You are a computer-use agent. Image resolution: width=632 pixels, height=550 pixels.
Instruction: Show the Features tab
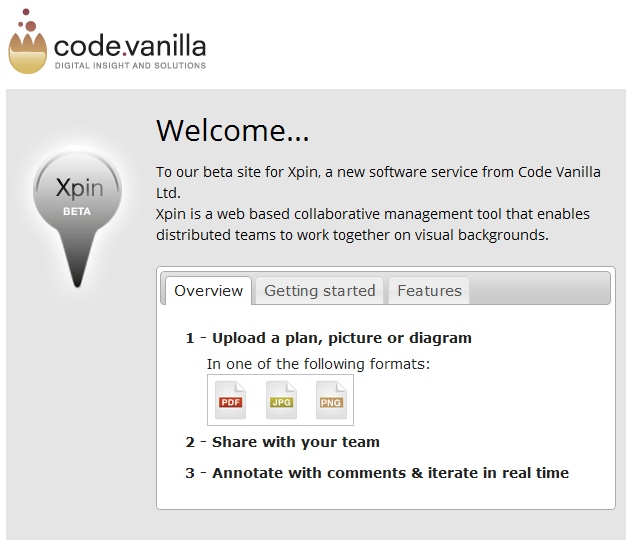click(429, 291)
